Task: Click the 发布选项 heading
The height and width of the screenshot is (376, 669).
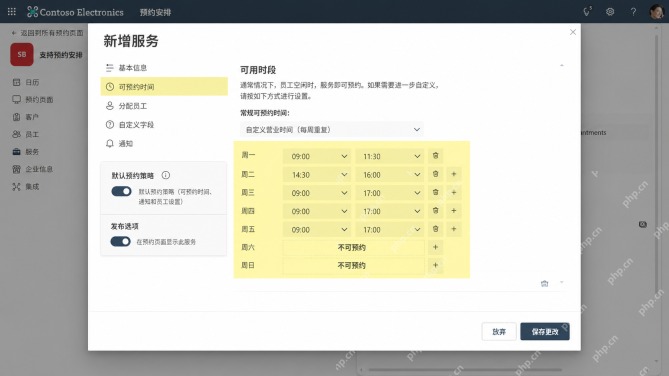Action: point(125,227)
